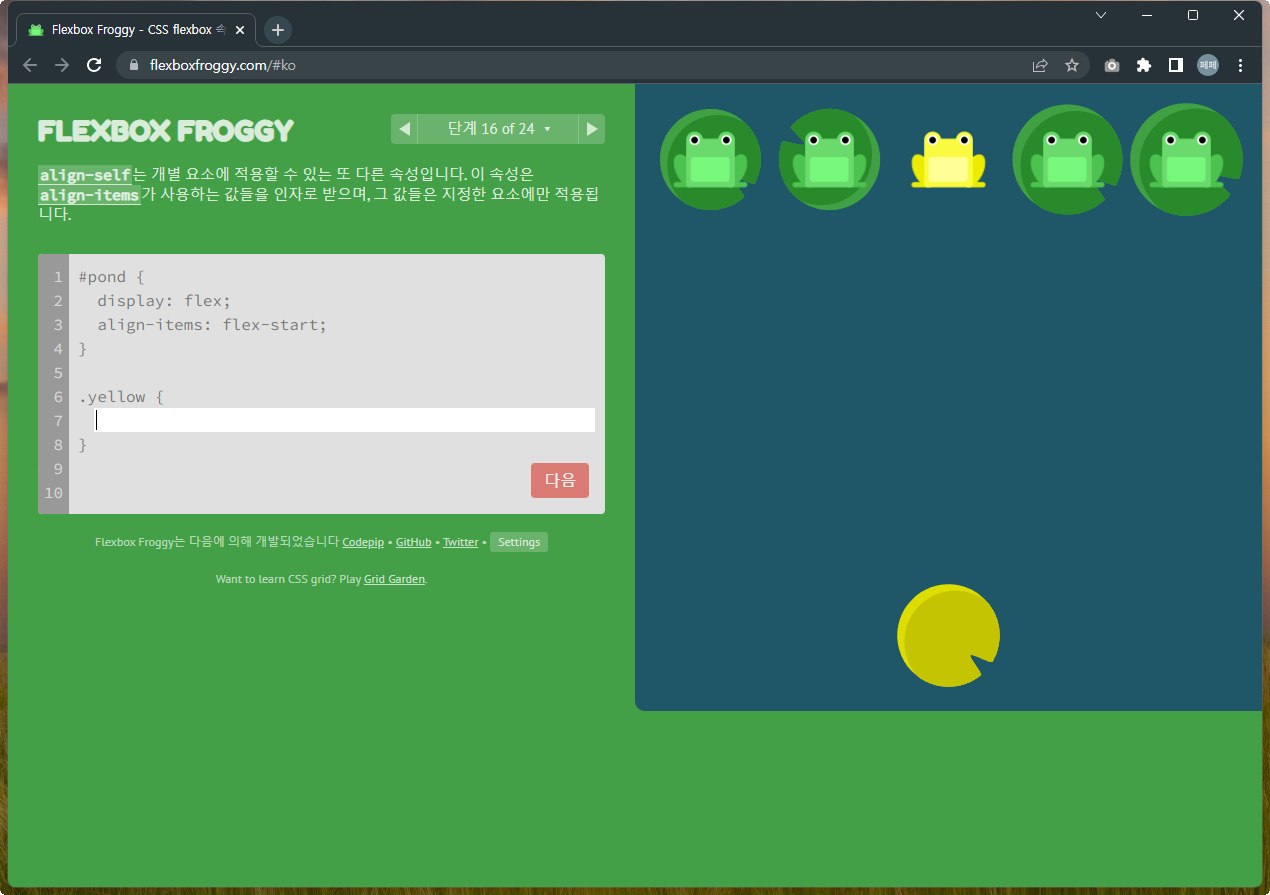1270x895 pixels.
Task: Click the highlighted align-self code term
Action: 85,175
